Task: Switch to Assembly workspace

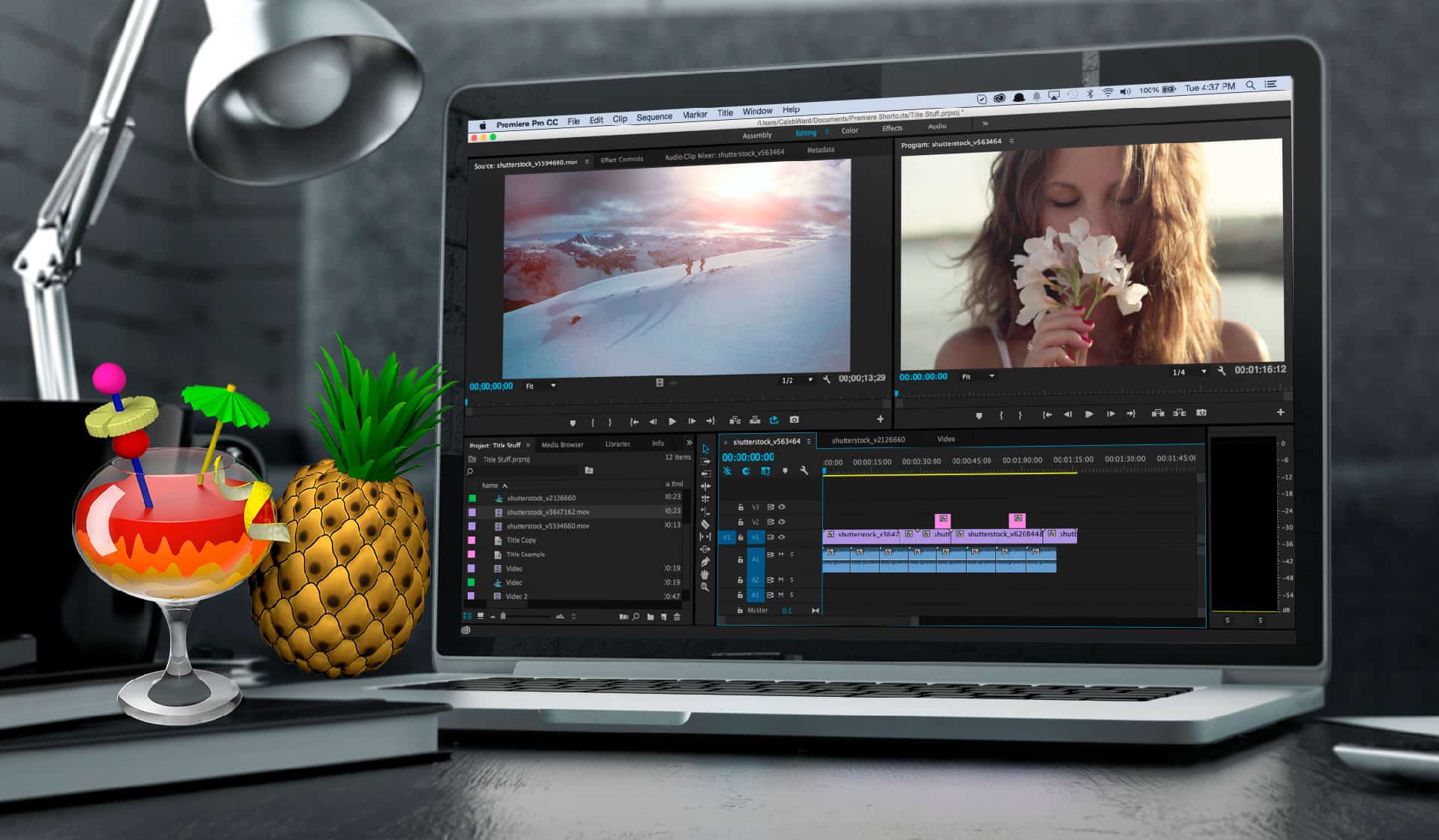Action: (757, 135)
